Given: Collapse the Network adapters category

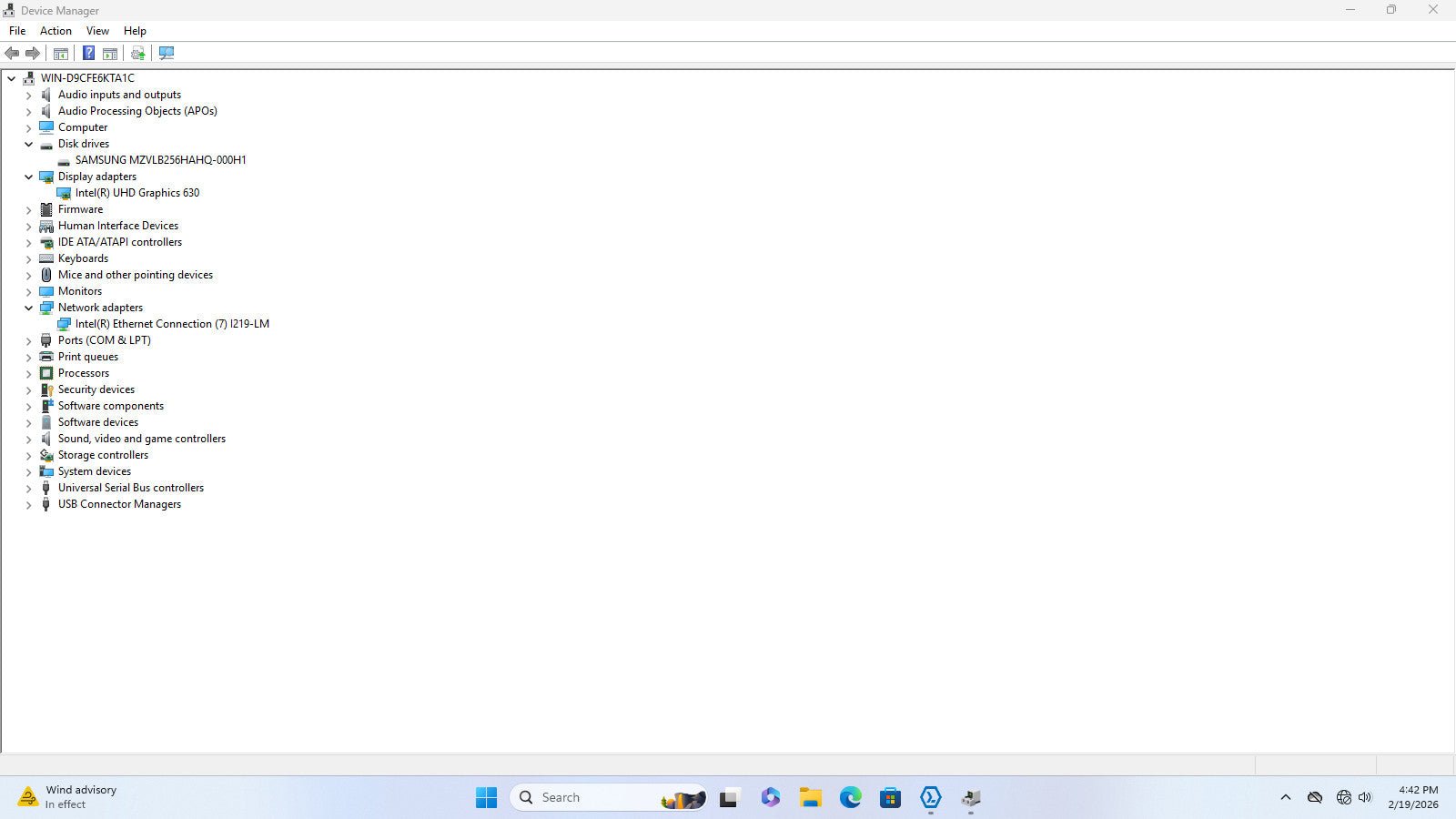Looking at the screenshot, I should click(x=29, y=308).
